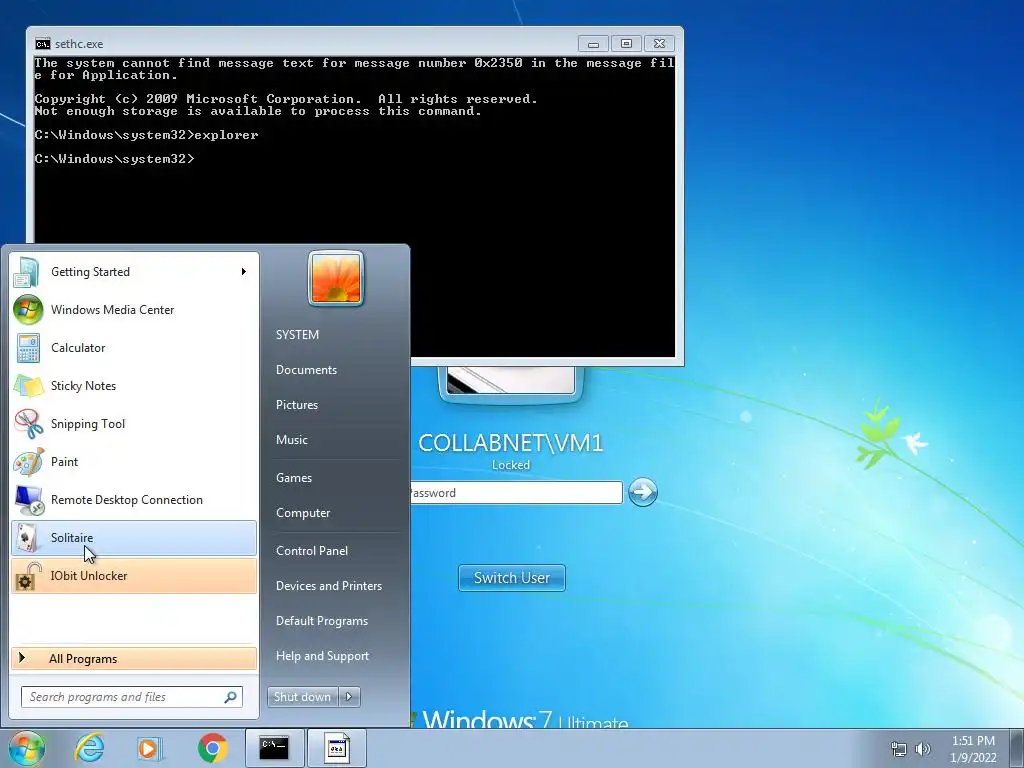This screenshot has width=1024, height=768.
Task: Open the Paint palette icon
Action: click(28, 462)
